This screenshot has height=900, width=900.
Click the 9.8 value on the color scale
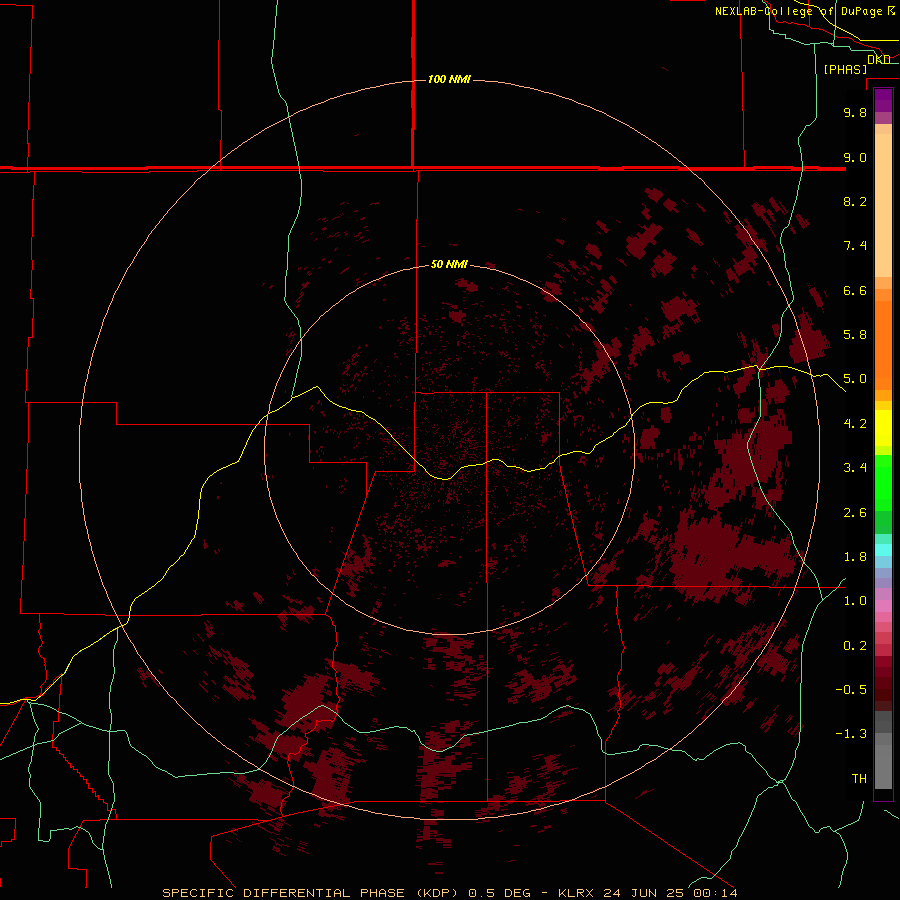[855, 112]
